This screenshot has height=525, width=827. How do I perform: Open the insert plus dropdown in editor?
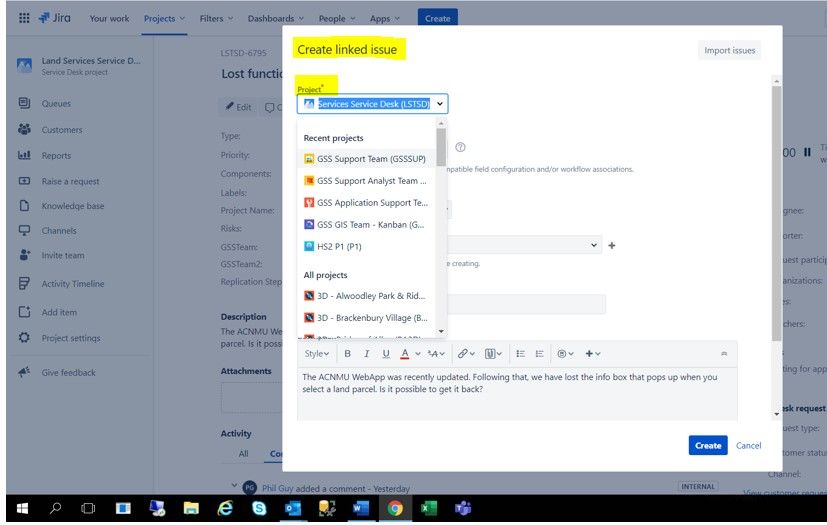(x=593, y=354)
